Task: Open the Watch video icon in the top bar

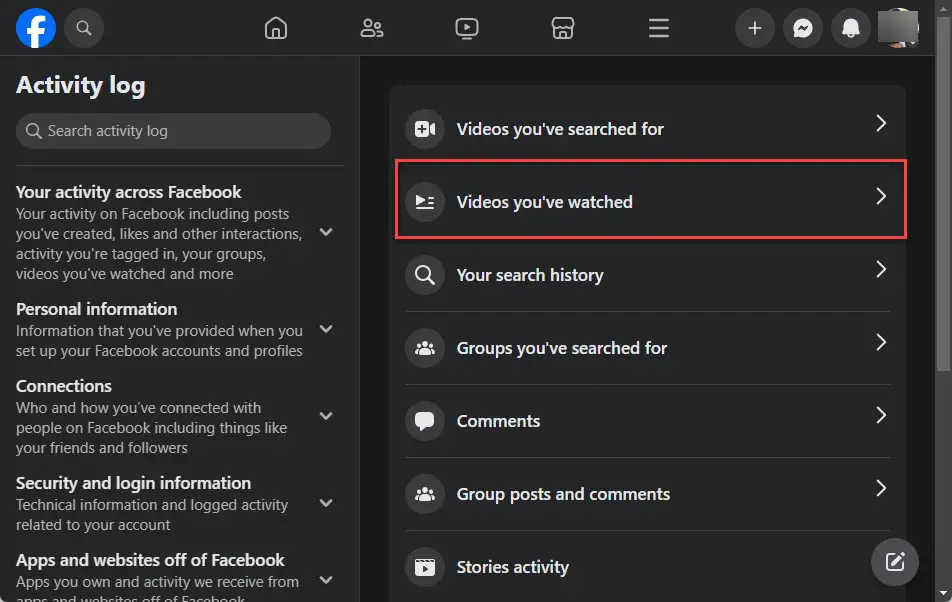Action: pos(467,28)
